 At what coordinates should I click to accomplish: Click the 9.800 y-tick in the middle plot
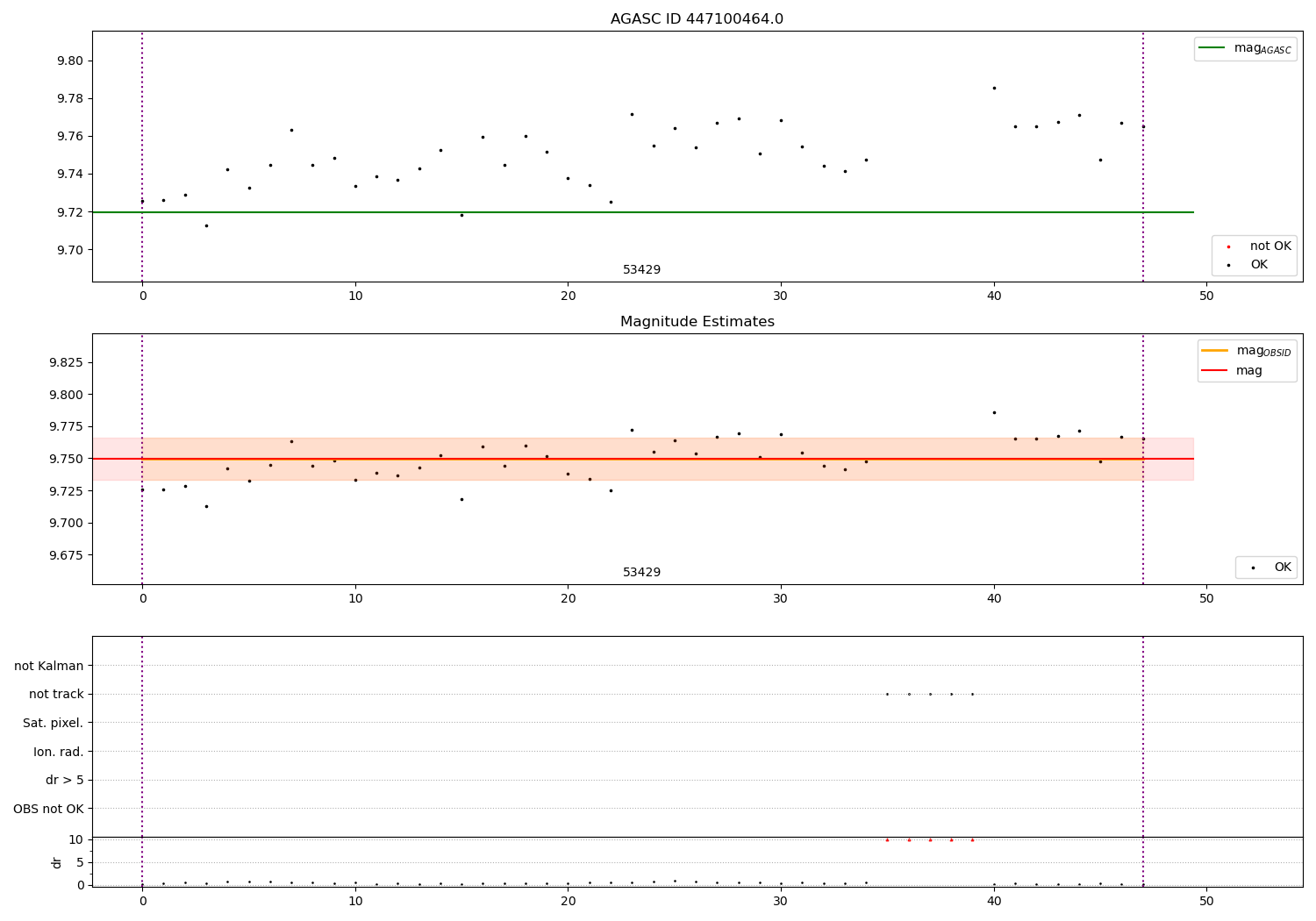pos(67,395)
